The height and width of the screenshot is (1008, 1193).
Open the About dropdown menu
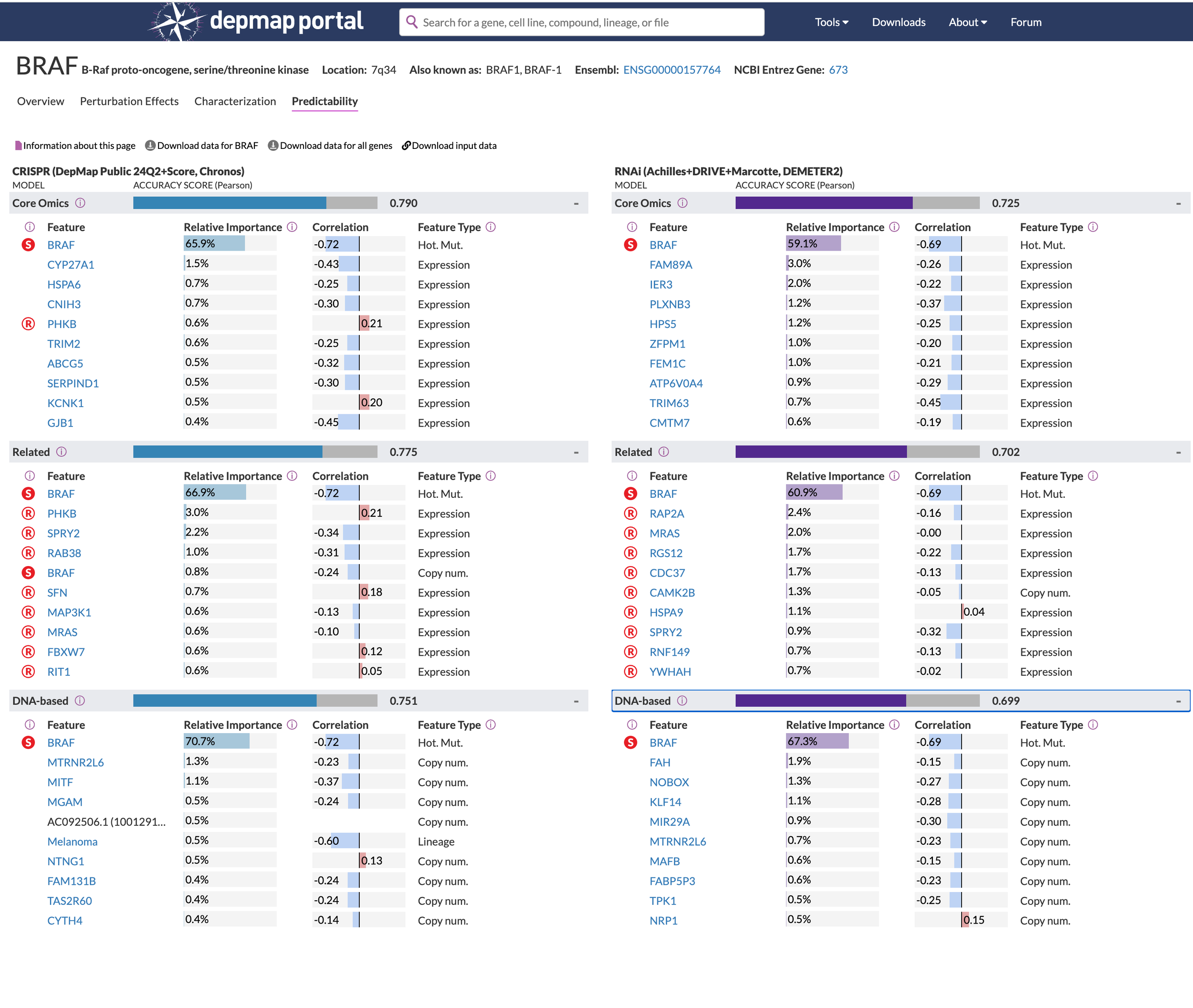coord(967,22)
